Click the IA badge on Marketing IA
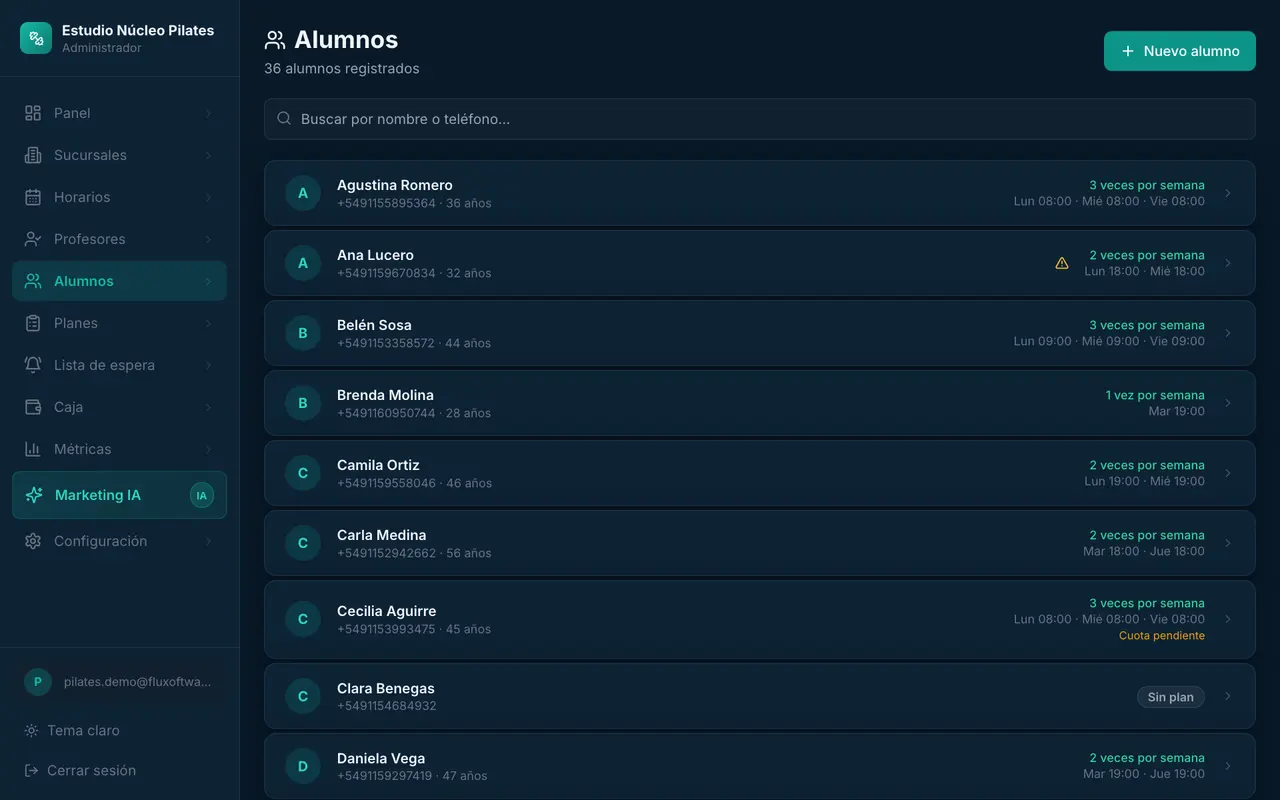Viewport: 1280px width, 800px height. 202,495
